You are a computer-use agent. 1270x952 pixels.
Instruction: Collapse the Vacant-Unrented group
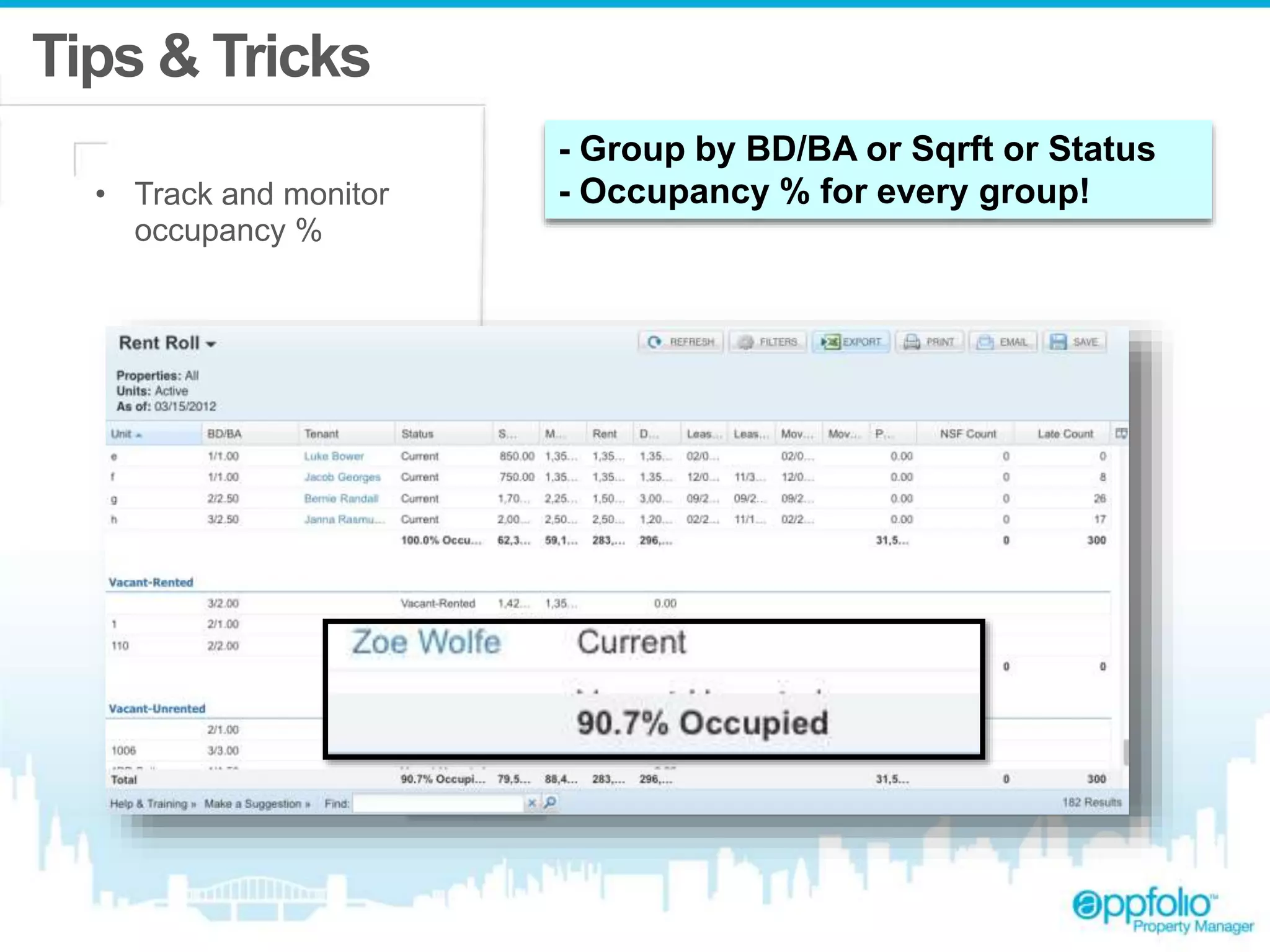157,708
